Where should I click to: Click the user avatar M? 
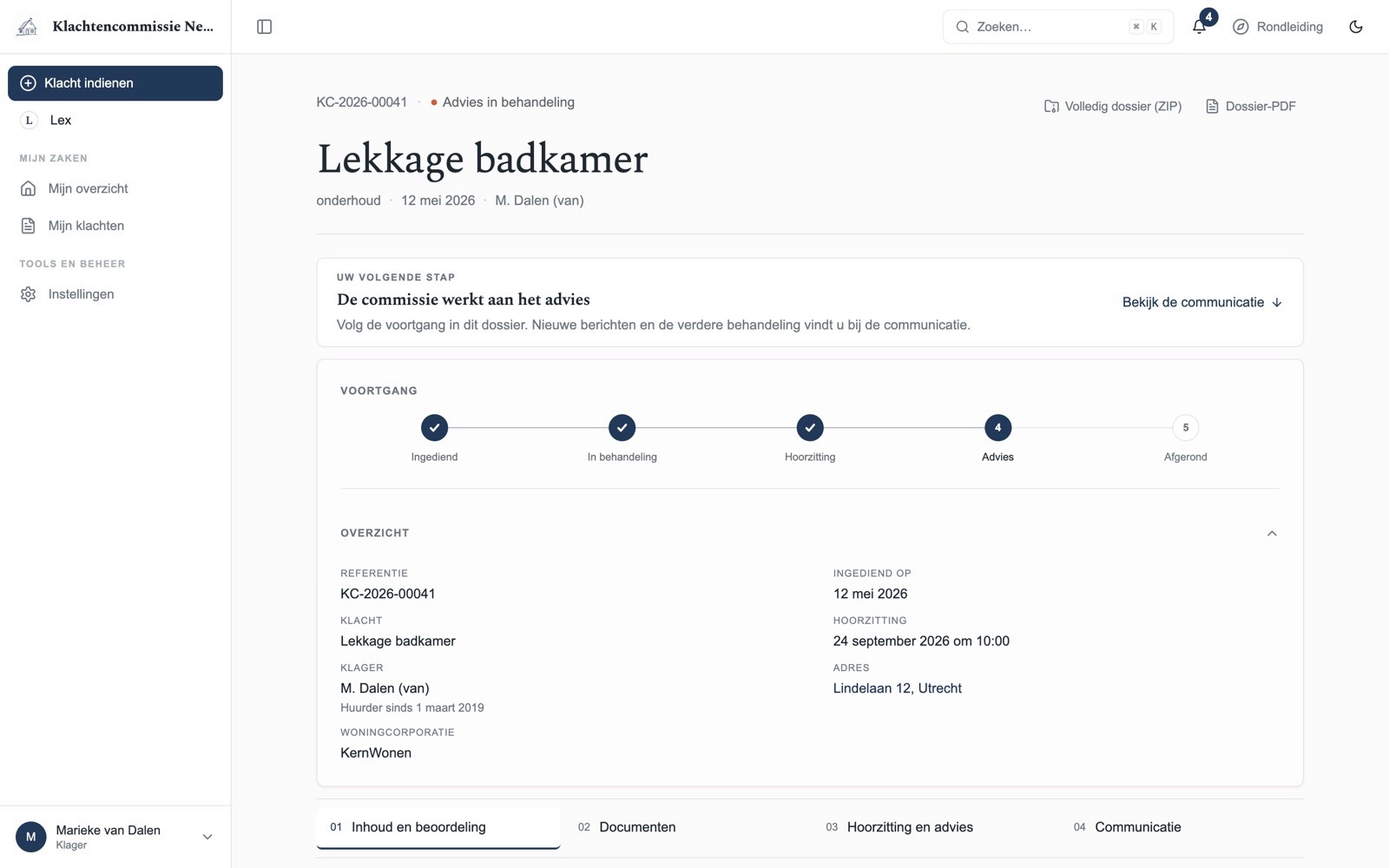point(31,837)
